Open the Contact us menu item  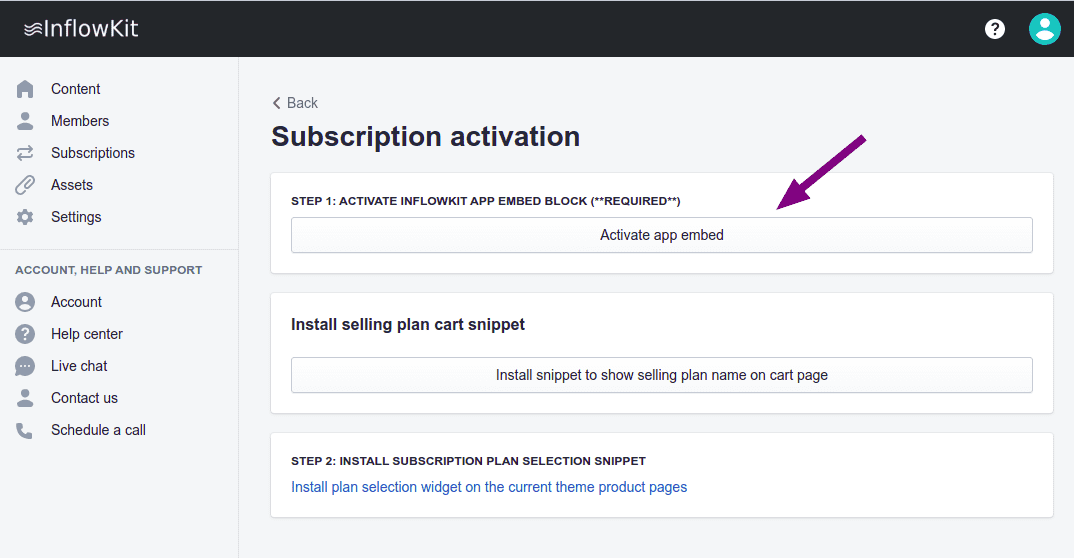pos(84,398)
